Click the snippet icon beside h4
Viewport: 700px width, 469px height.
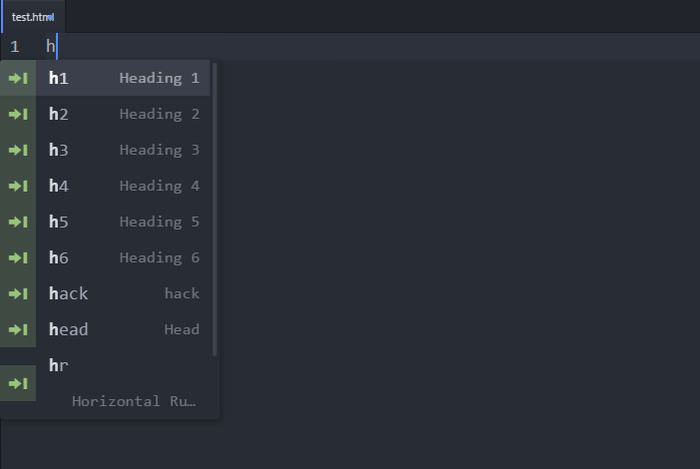[x=18, y=186]
